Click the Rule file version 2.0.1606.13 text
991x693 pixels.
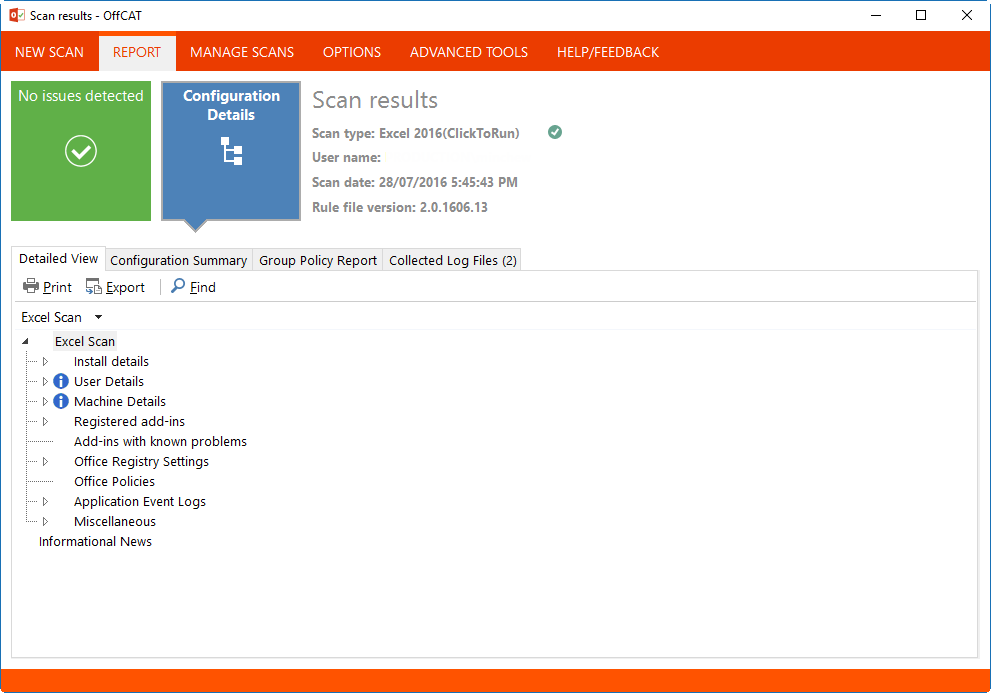(x=399, y=207)
